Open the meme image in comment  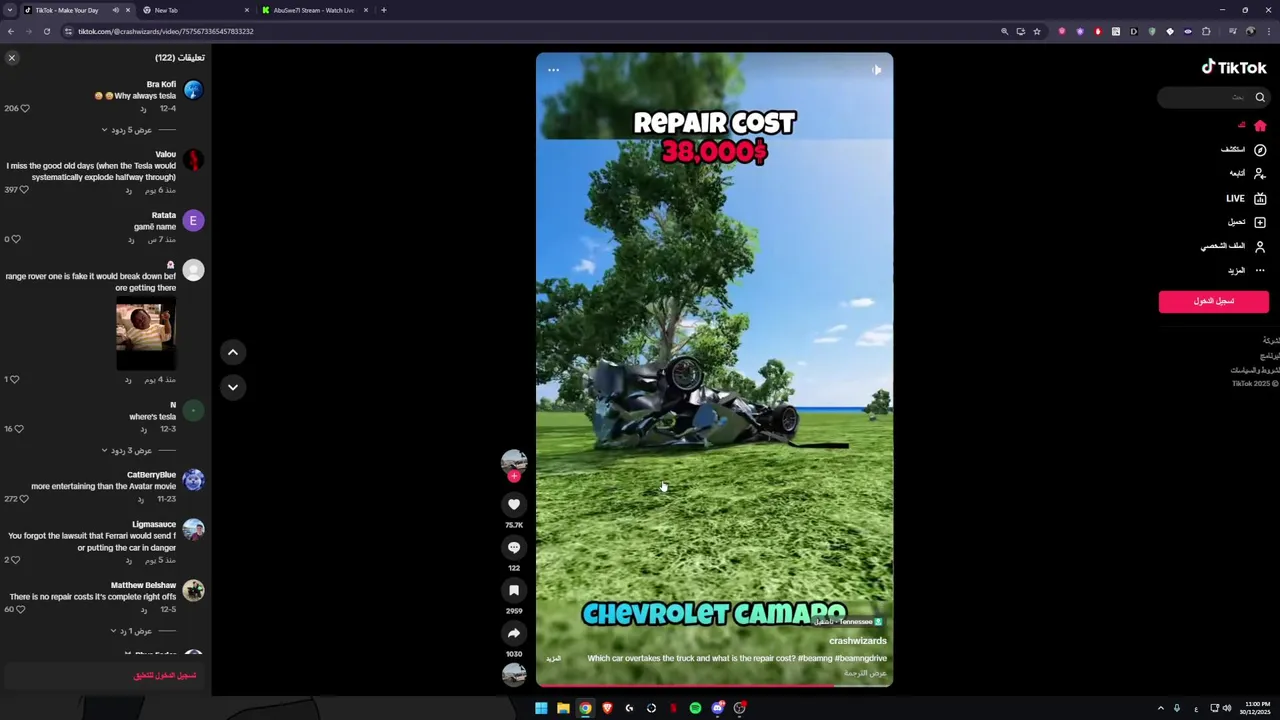pyautogui.click(x=145, y=332)
